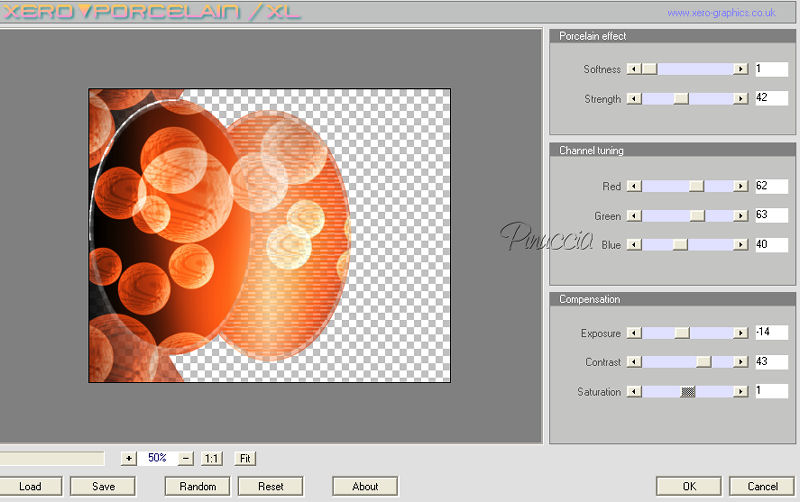Reset all porcelain settings
The height and width of the screenshot is (502, 800).
point(271,487)
